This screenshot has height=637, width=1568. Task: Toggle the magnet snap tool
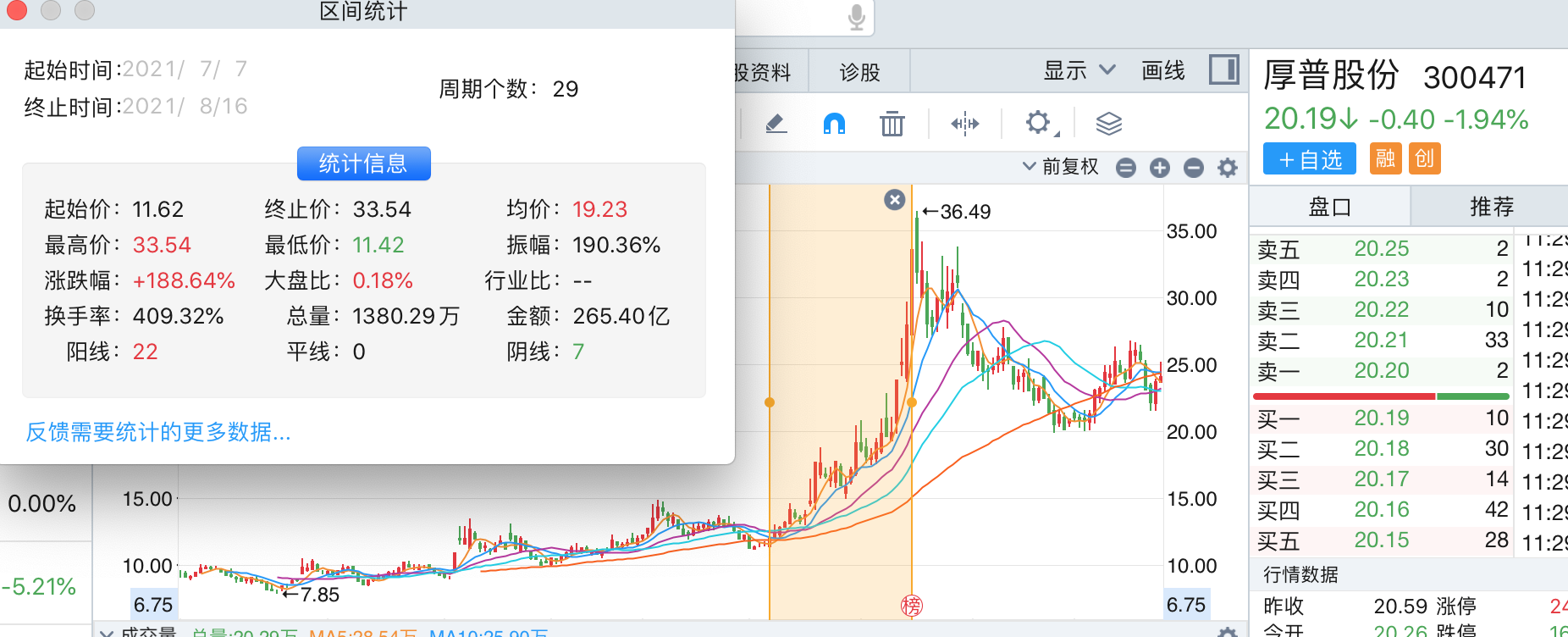[834, 125]
